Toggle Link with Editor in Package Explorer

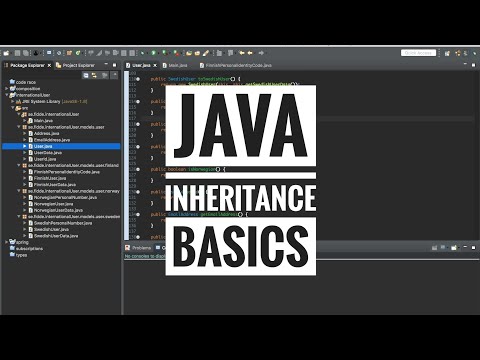pyautogui.click(x=94, y=75)
